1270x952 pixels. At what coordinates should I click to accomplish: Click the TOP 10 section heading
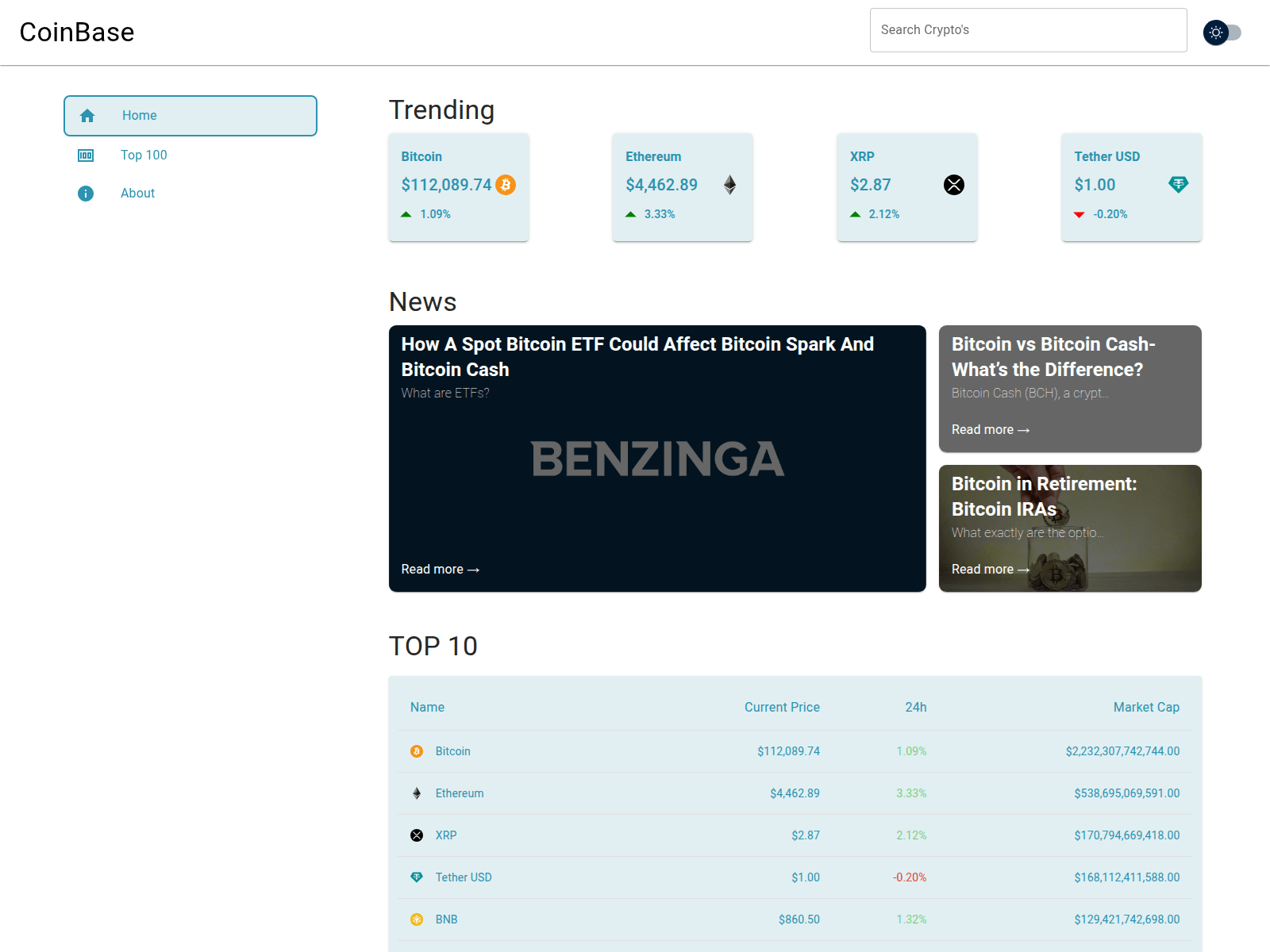[433, 647]
